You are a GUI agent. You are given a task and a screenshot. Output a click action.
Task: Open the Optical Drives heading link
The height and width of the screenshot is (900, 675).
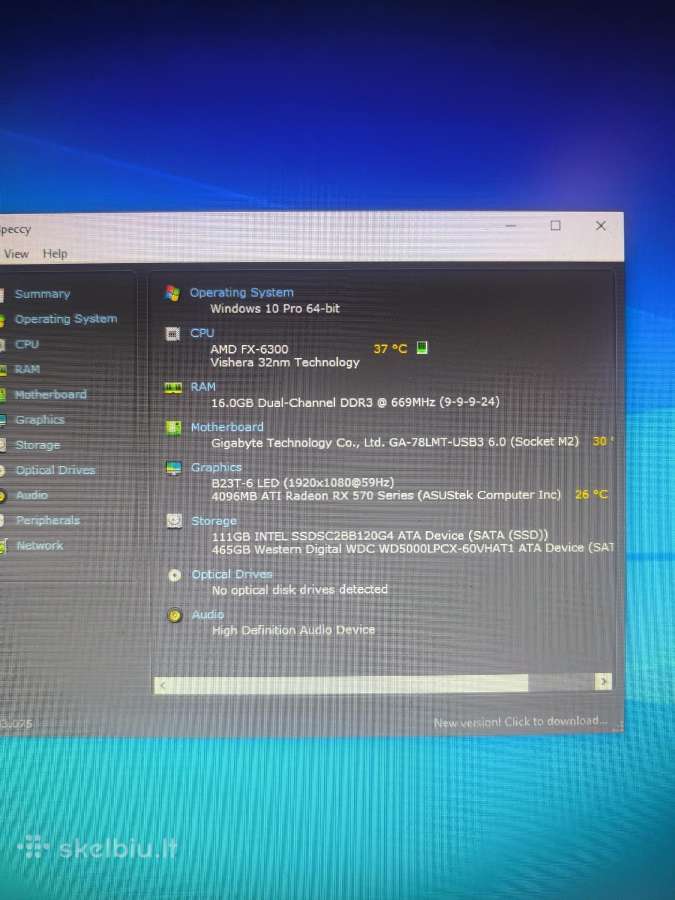pyautogui.click(x=232, y=575)
